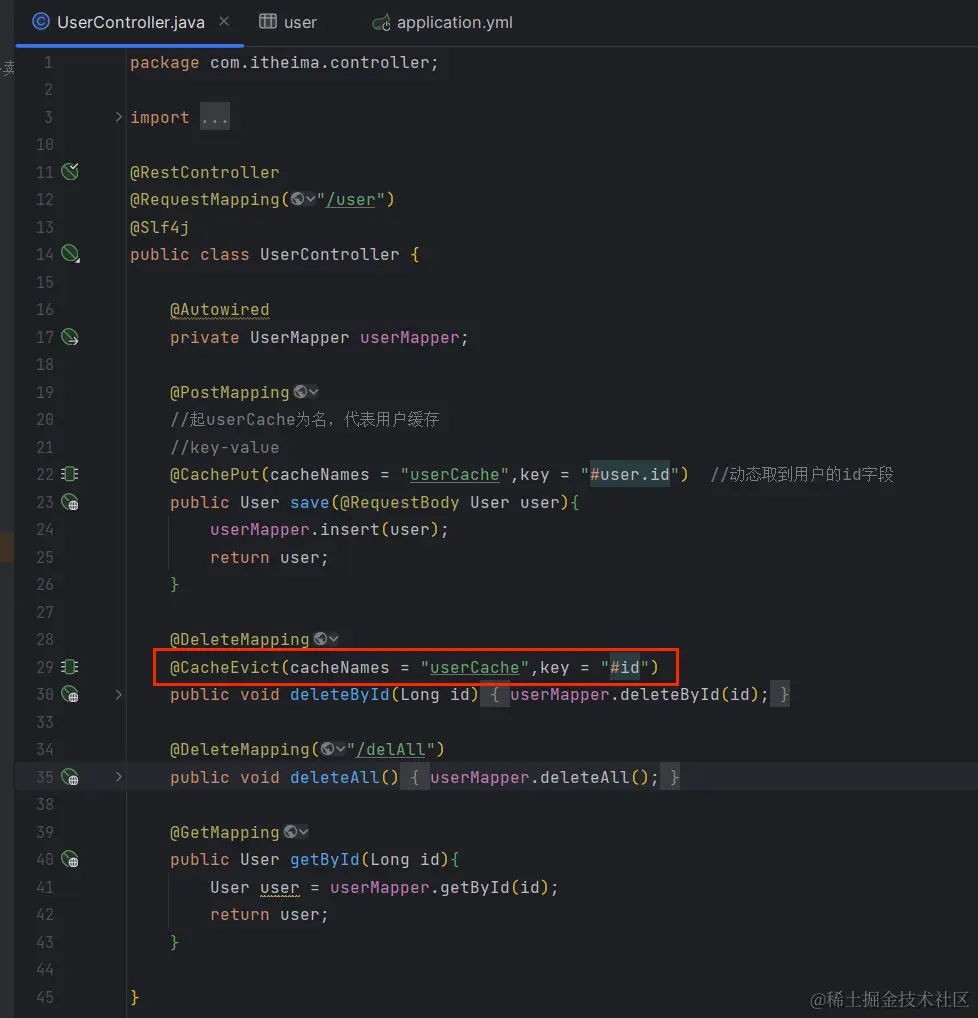Click endpoint gutter icon on line 30
The width and height of the screenshot is (978, 1018).
pyautogui.click(x=69, y=694)
